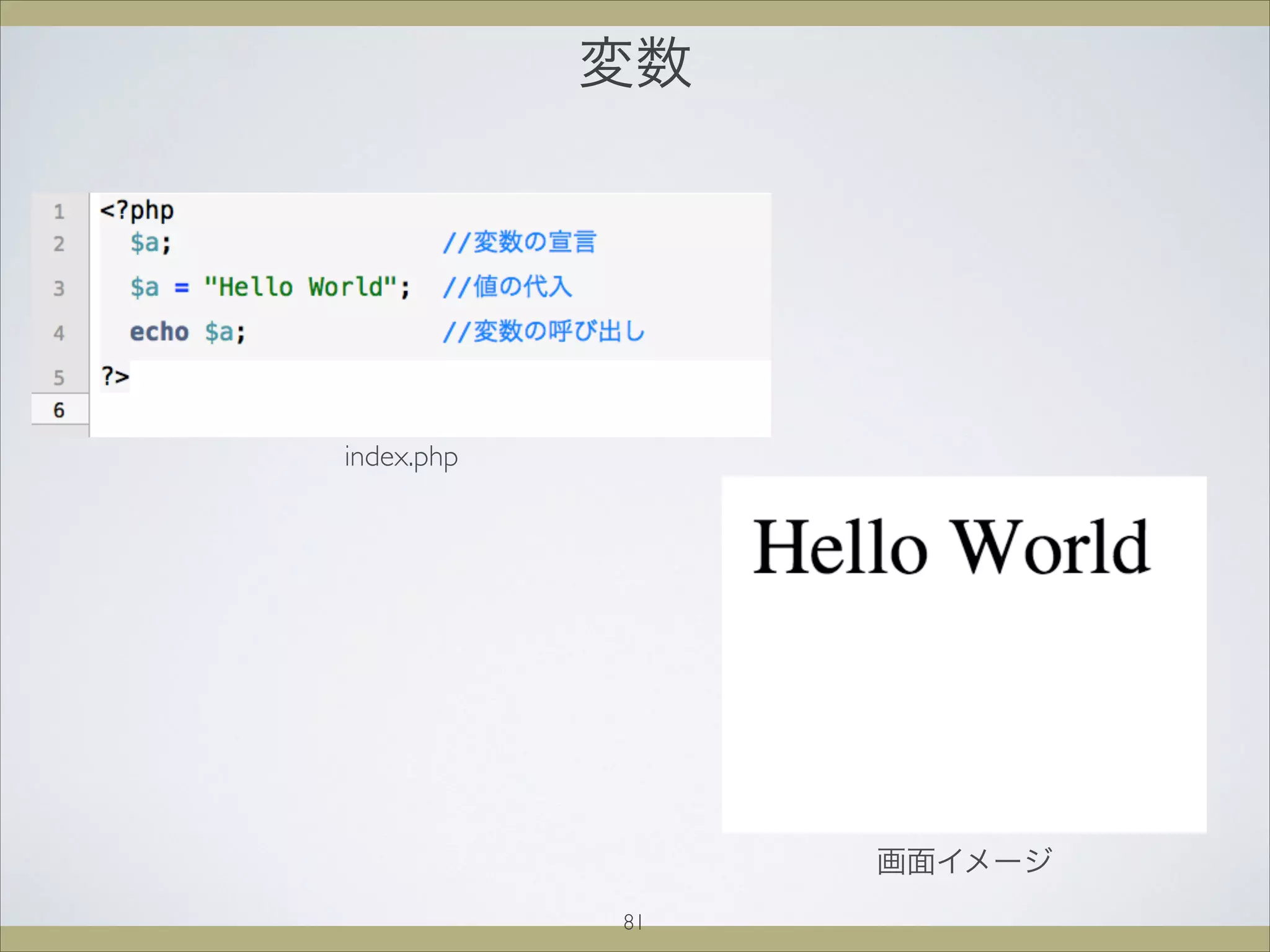This screenshot has height=952, width=1270.
Task: Click the slide title 変数
Action: click(x=635, y=63)
